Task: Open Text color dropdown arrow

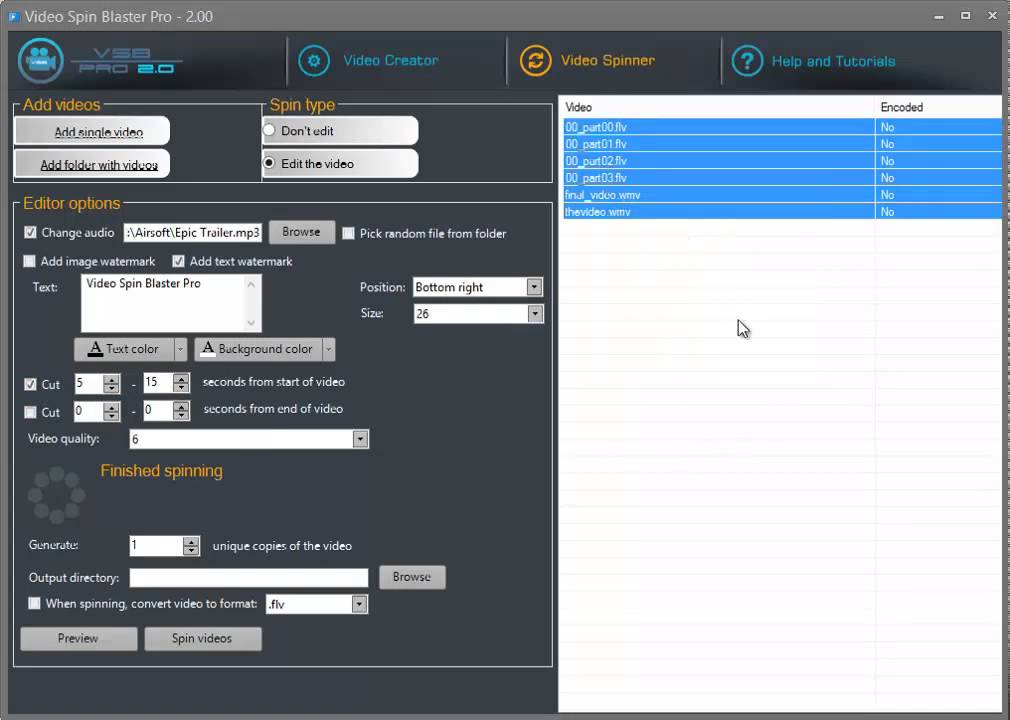Action: 180,349
